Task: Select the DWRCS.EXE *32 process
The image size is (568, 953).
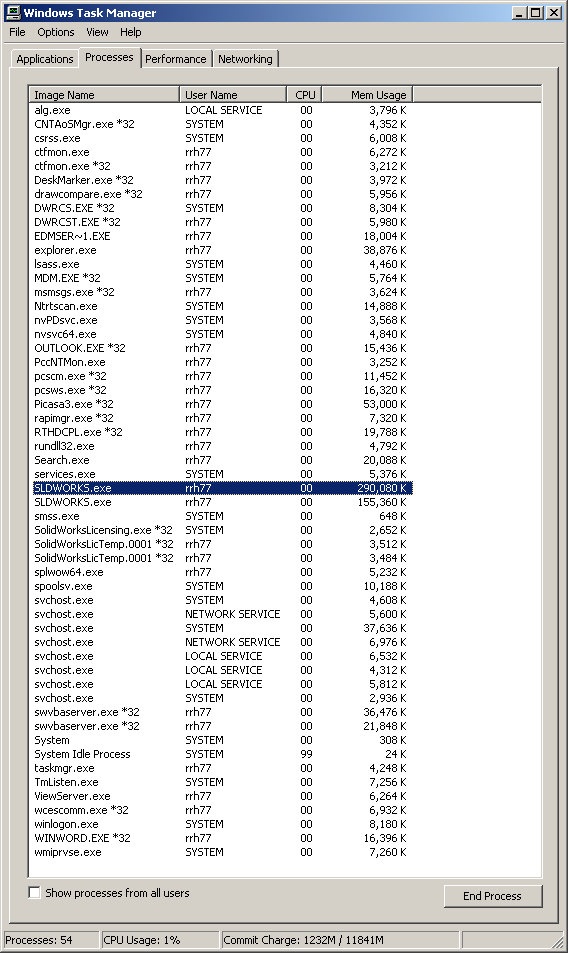Action: (x=223, y=208)
